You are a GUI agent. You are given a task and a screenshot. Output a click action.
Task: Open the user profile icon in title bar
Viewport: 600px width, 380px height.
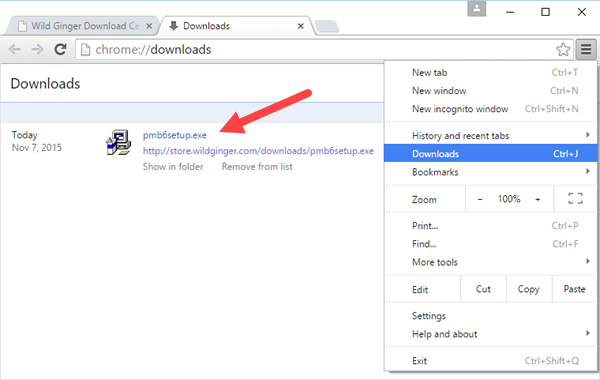tap(476, 8)
